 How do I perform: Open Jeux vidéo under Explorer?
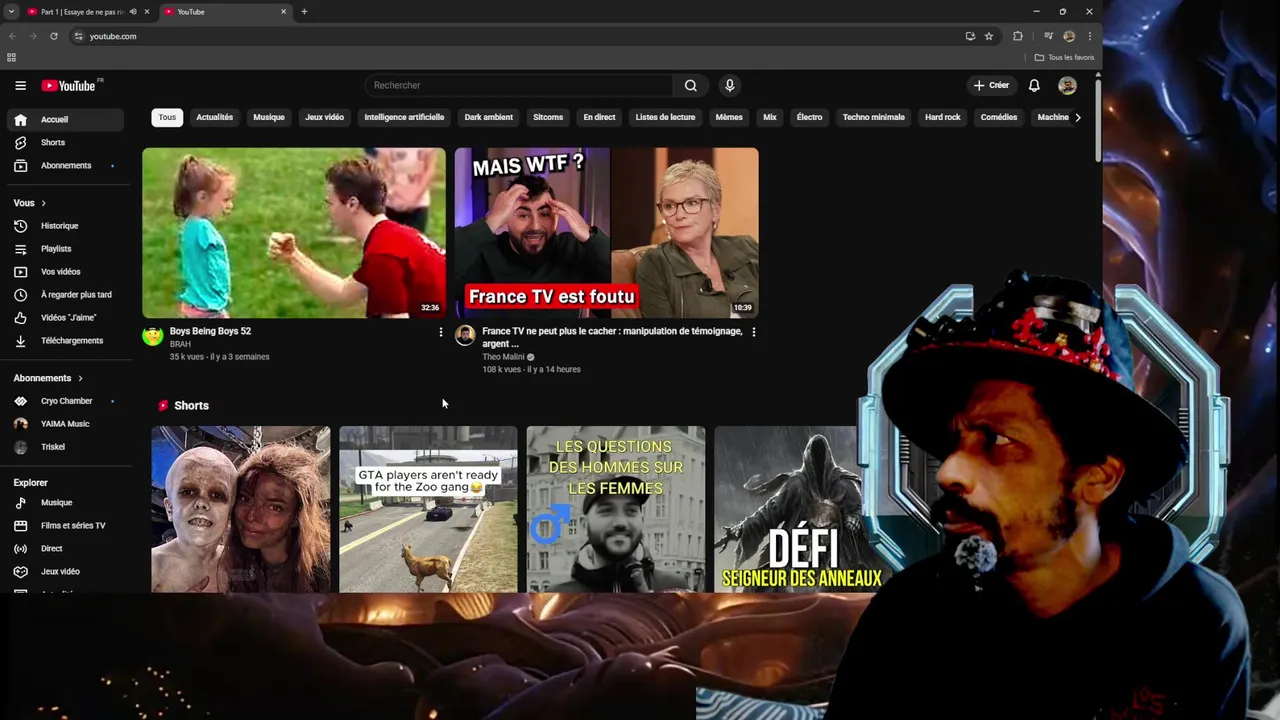pos(66,572)
